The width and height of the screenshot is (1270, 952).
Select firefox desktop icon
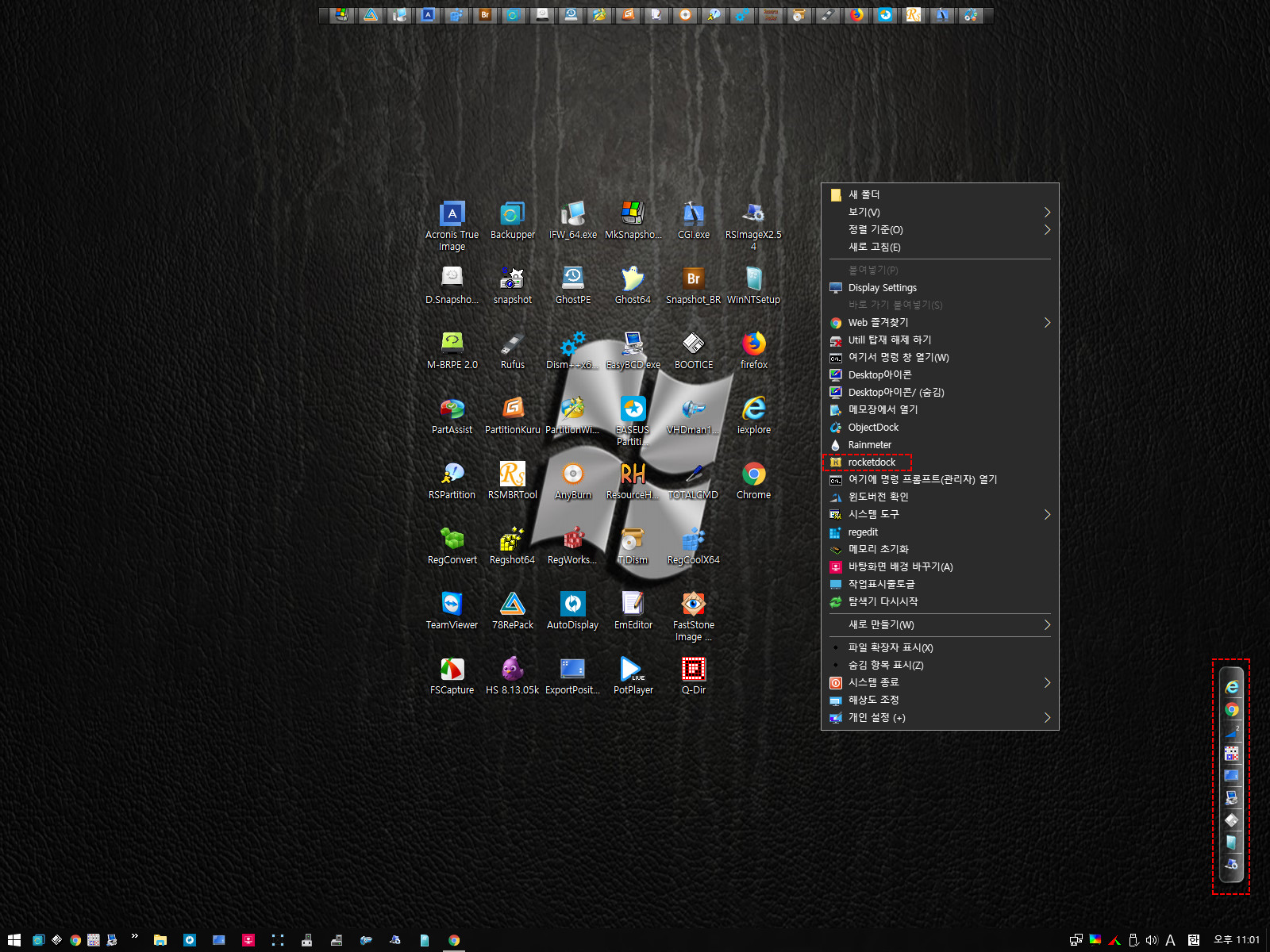[x=753, y=351]
